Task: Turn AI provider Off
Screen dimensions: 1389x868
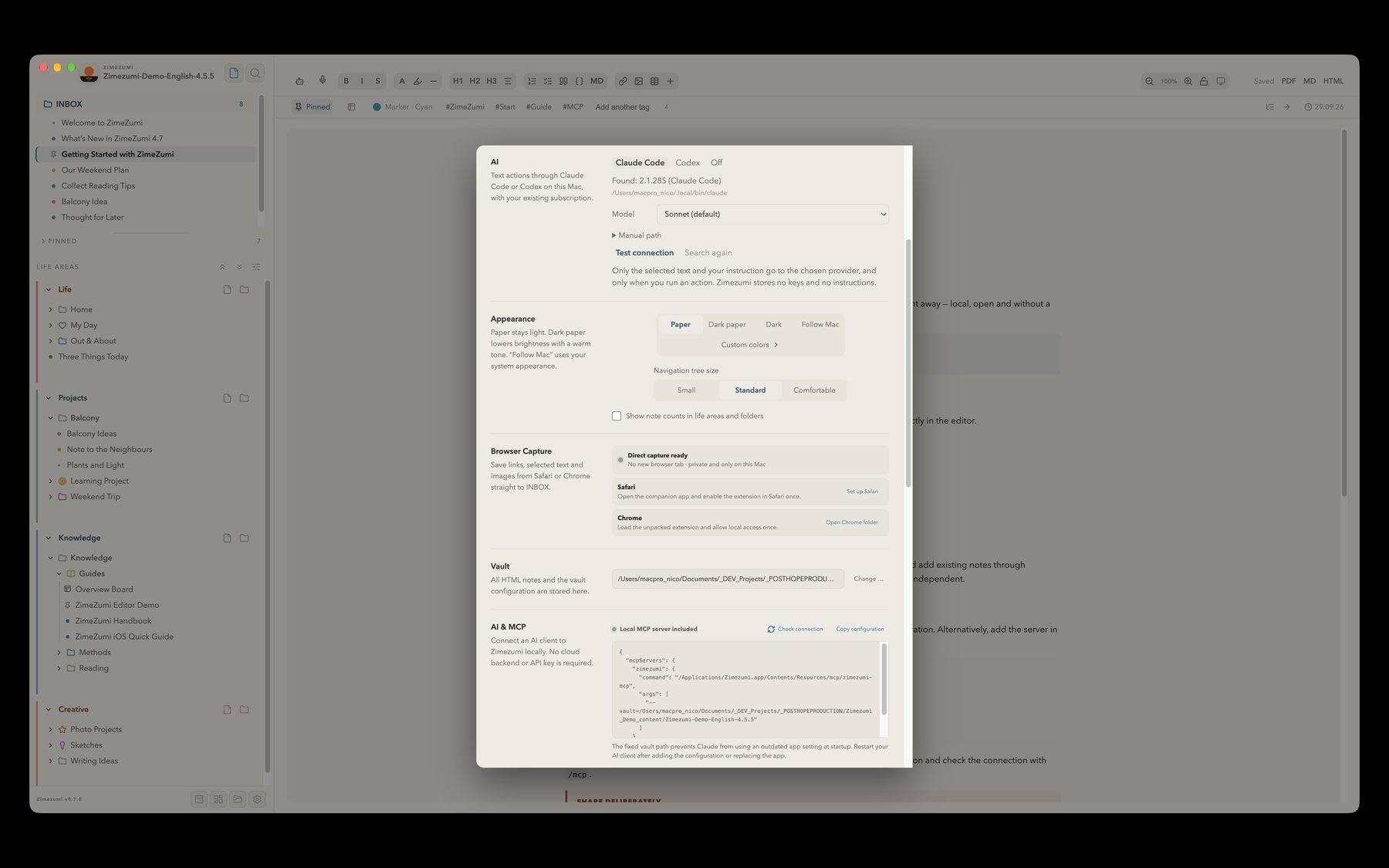Action: [716, 163]
